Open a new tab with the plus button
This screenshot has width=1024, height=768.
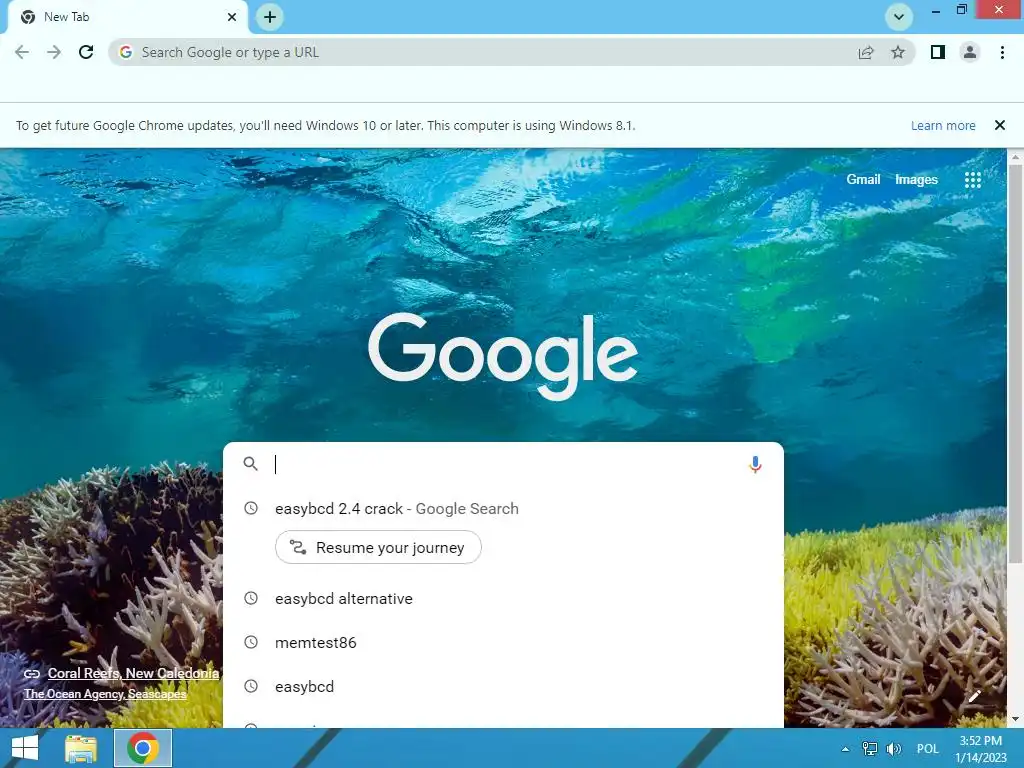tap(270, 17)
